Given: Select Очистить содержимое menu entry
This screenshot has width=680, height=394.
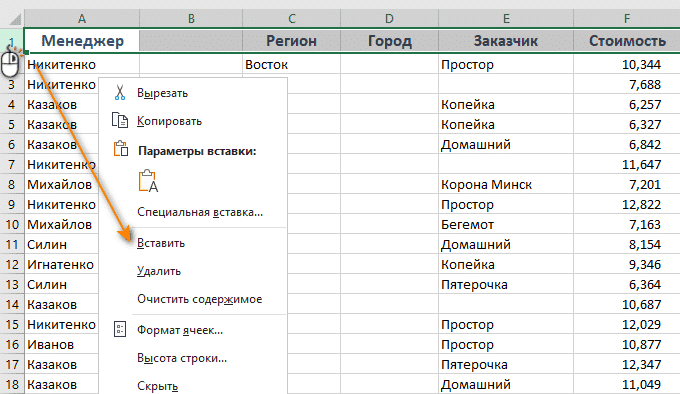Looking at the screenshot, I should coord(199,299).
